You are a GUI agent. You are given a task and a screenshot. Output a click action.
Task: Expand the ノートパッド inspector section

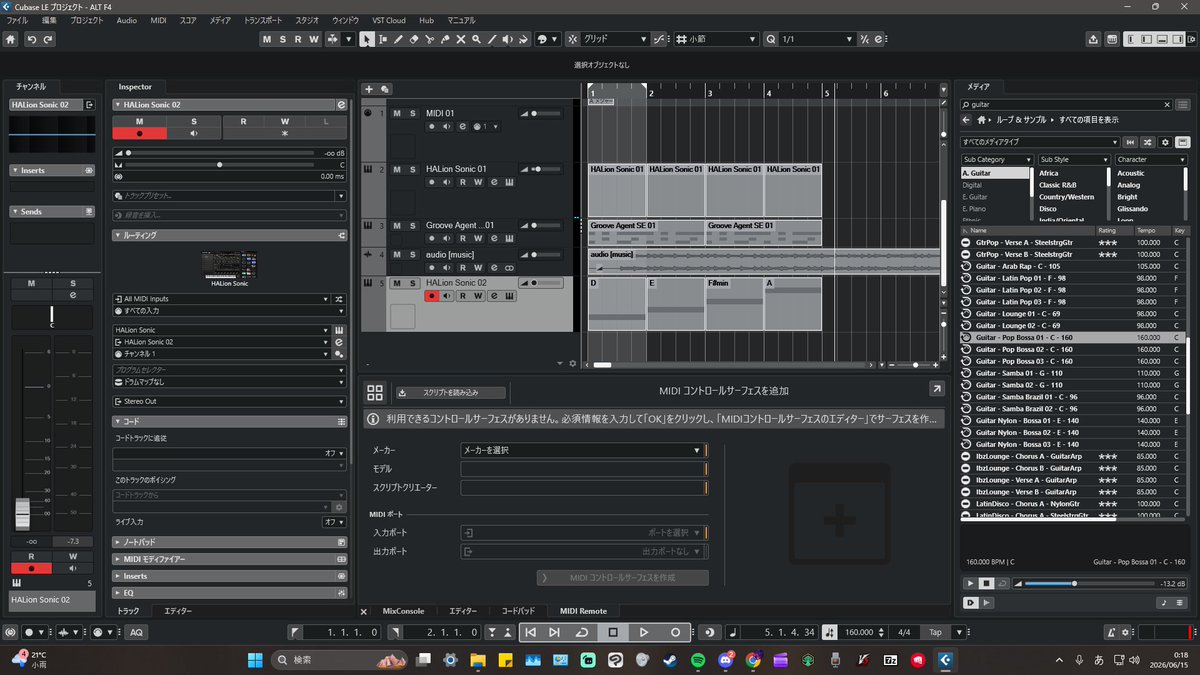pyautogui.click(x=229, y=542)
